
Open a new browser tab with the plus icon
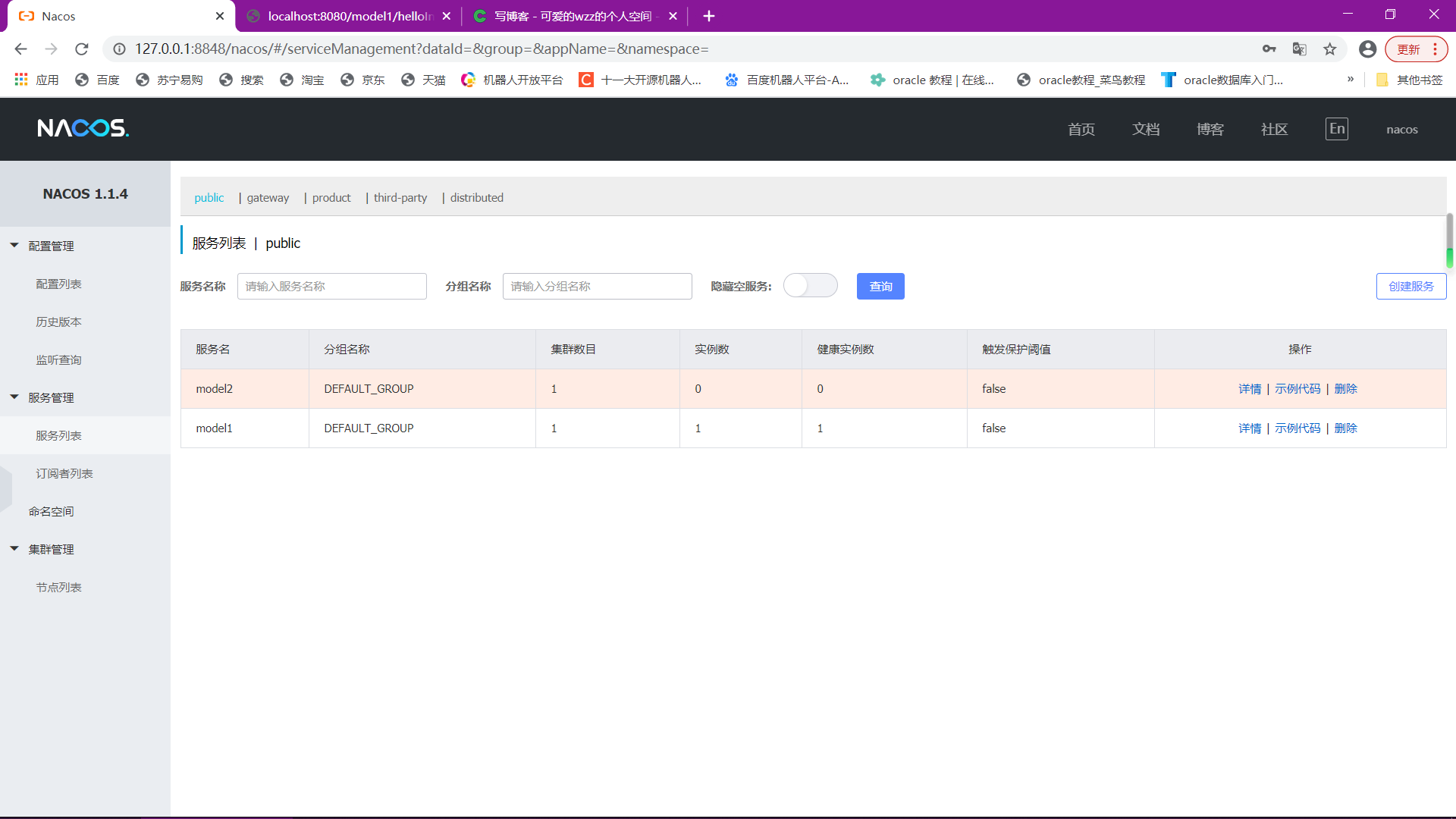[x=708, y=16]
